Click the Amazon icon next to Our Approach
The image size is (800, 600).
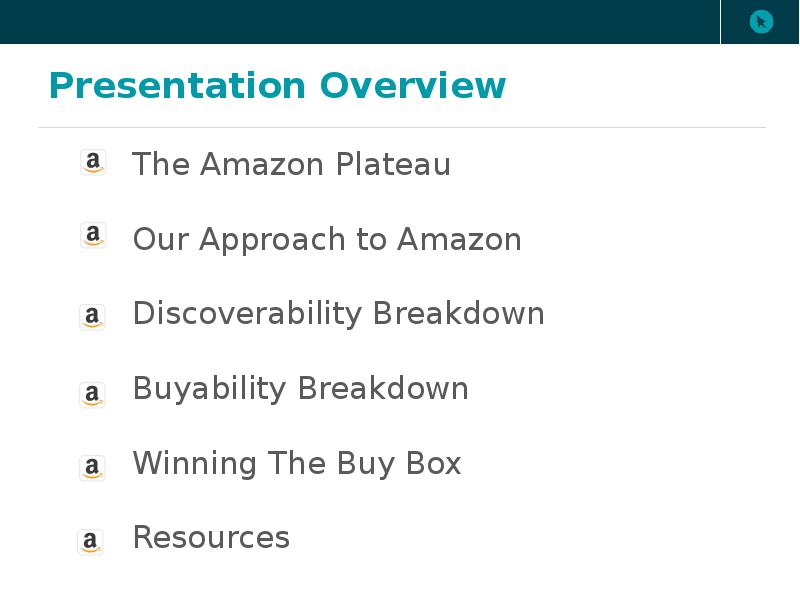93,236
